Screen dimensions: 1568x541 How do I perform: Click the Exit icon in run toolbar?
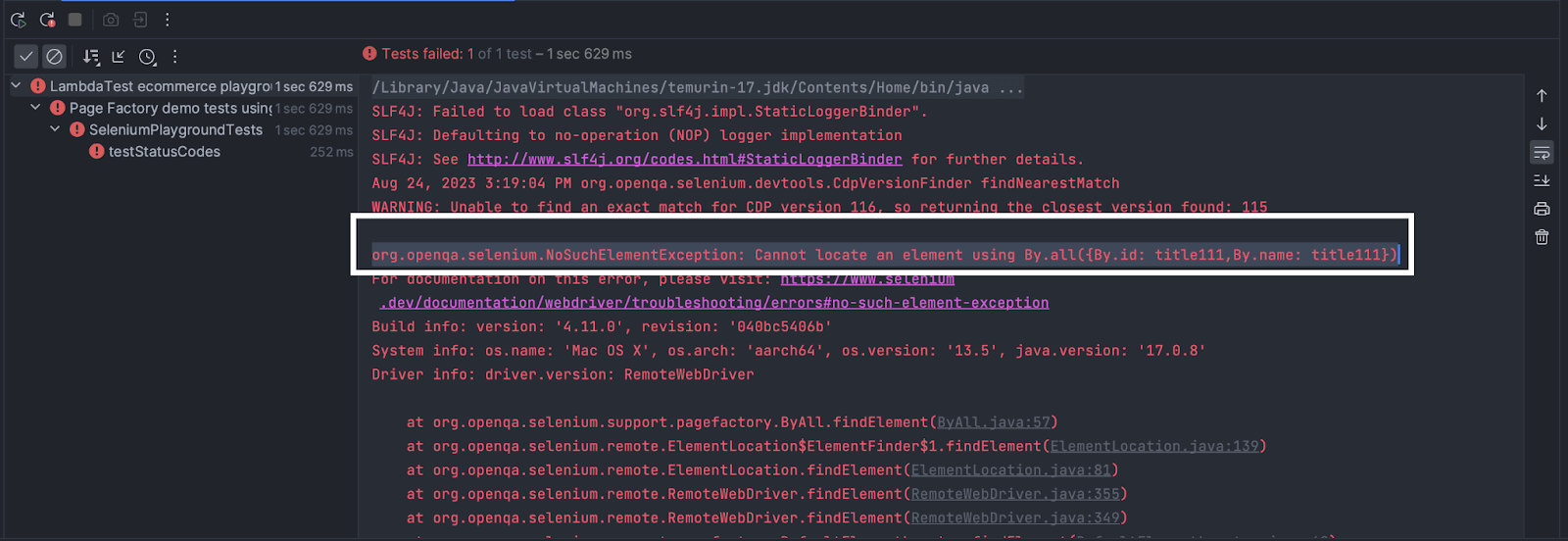click(140, 20)
